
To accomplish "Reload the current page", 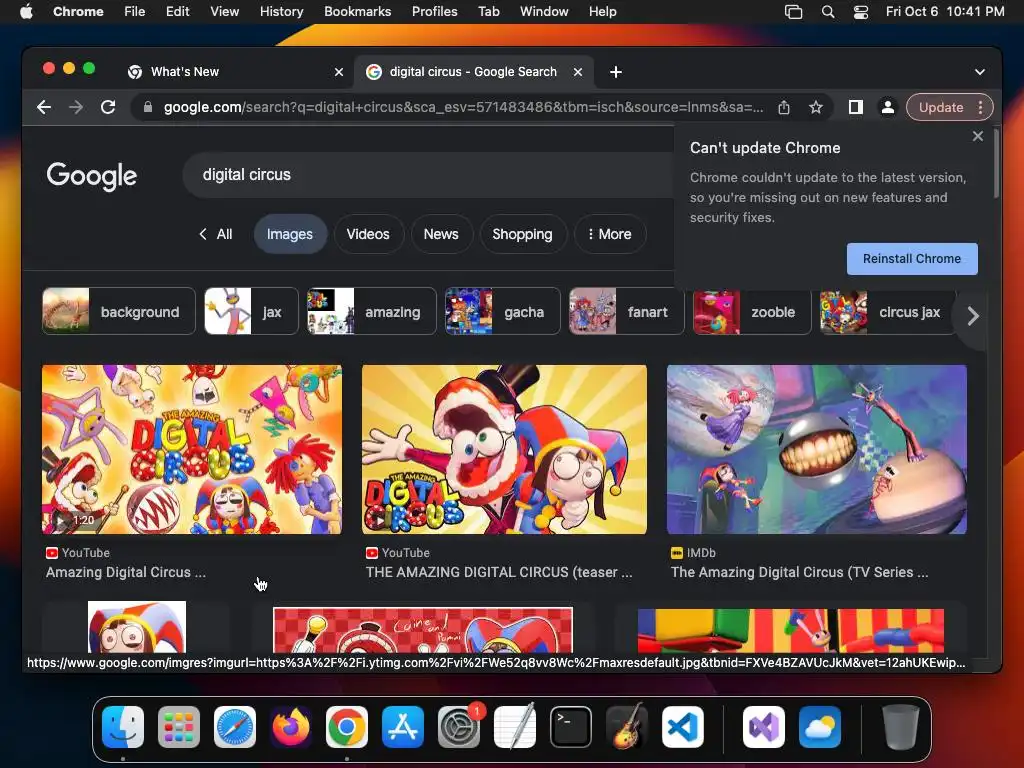I will pos(108,107).
